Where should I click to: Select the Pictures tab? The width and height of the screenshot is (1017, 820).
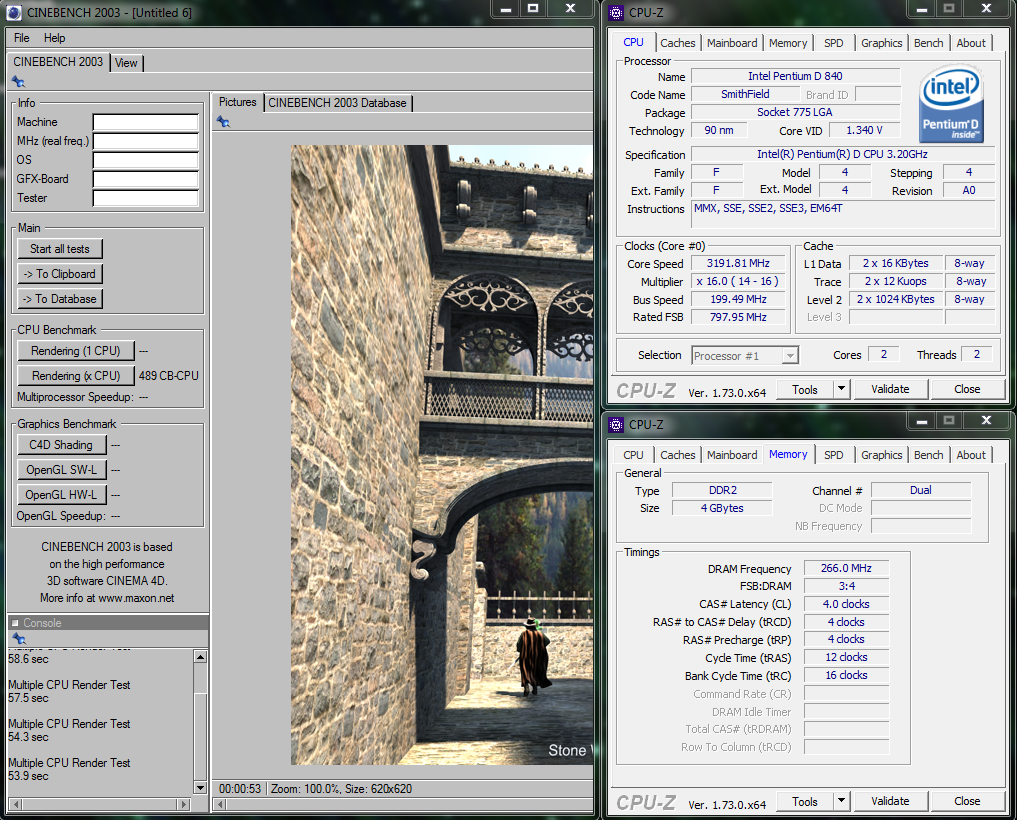pos(237,102)
